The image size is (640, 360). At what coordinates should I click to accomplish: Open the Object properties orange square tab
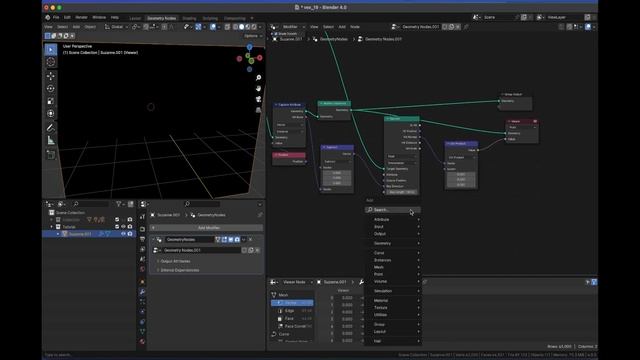coord(142,282)
